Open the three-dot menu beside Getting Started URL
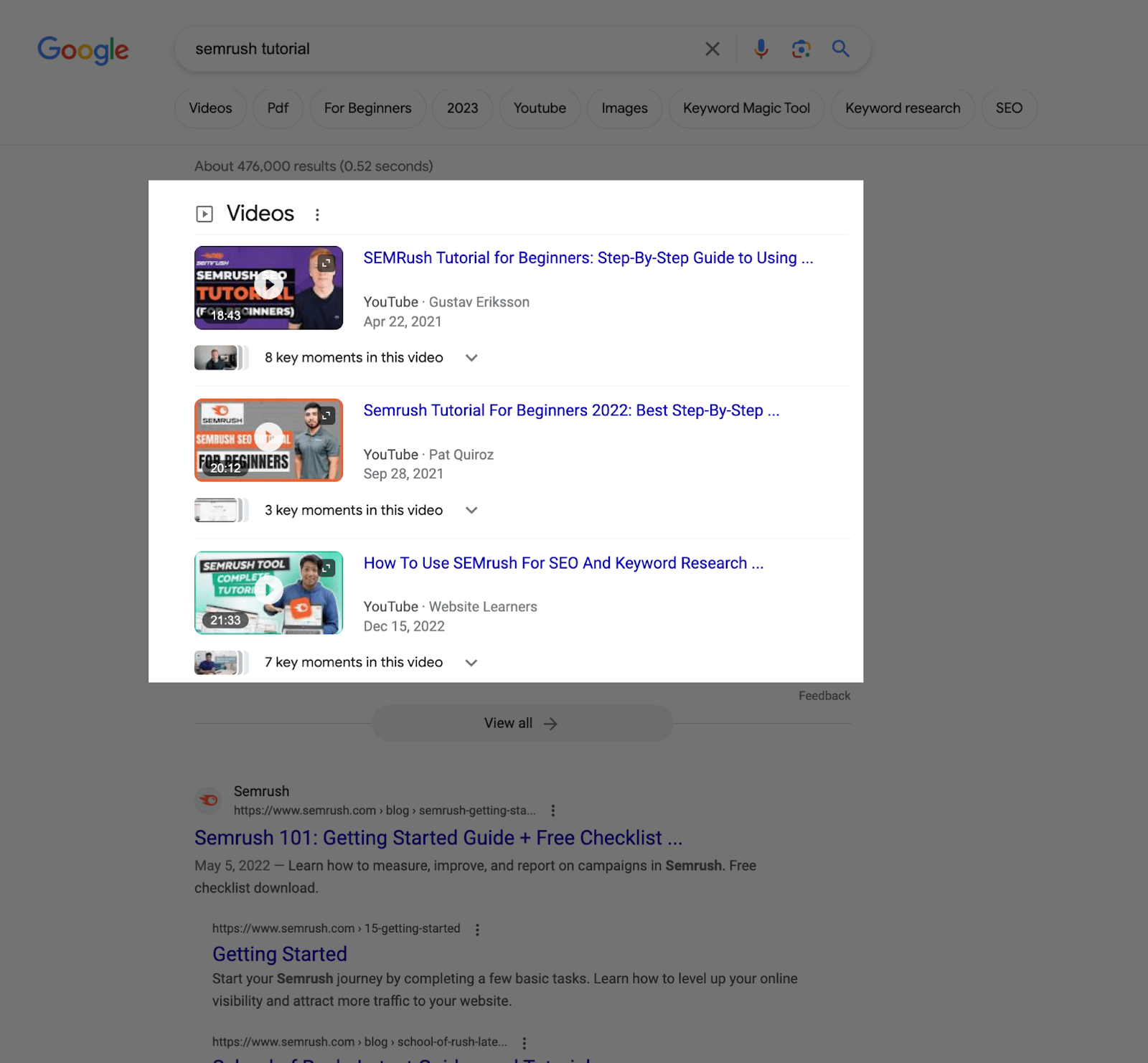Screen dimensions: 1148x1063 click(x=477, y=928)
